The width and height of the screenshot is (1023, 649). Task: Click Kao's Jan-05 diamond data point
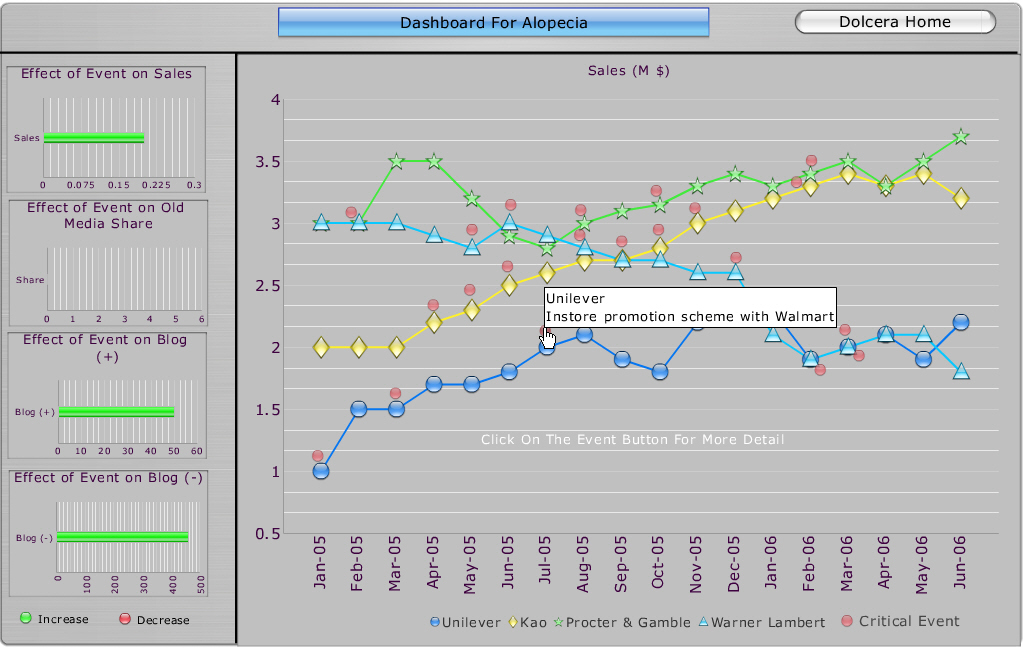[321, 347]
